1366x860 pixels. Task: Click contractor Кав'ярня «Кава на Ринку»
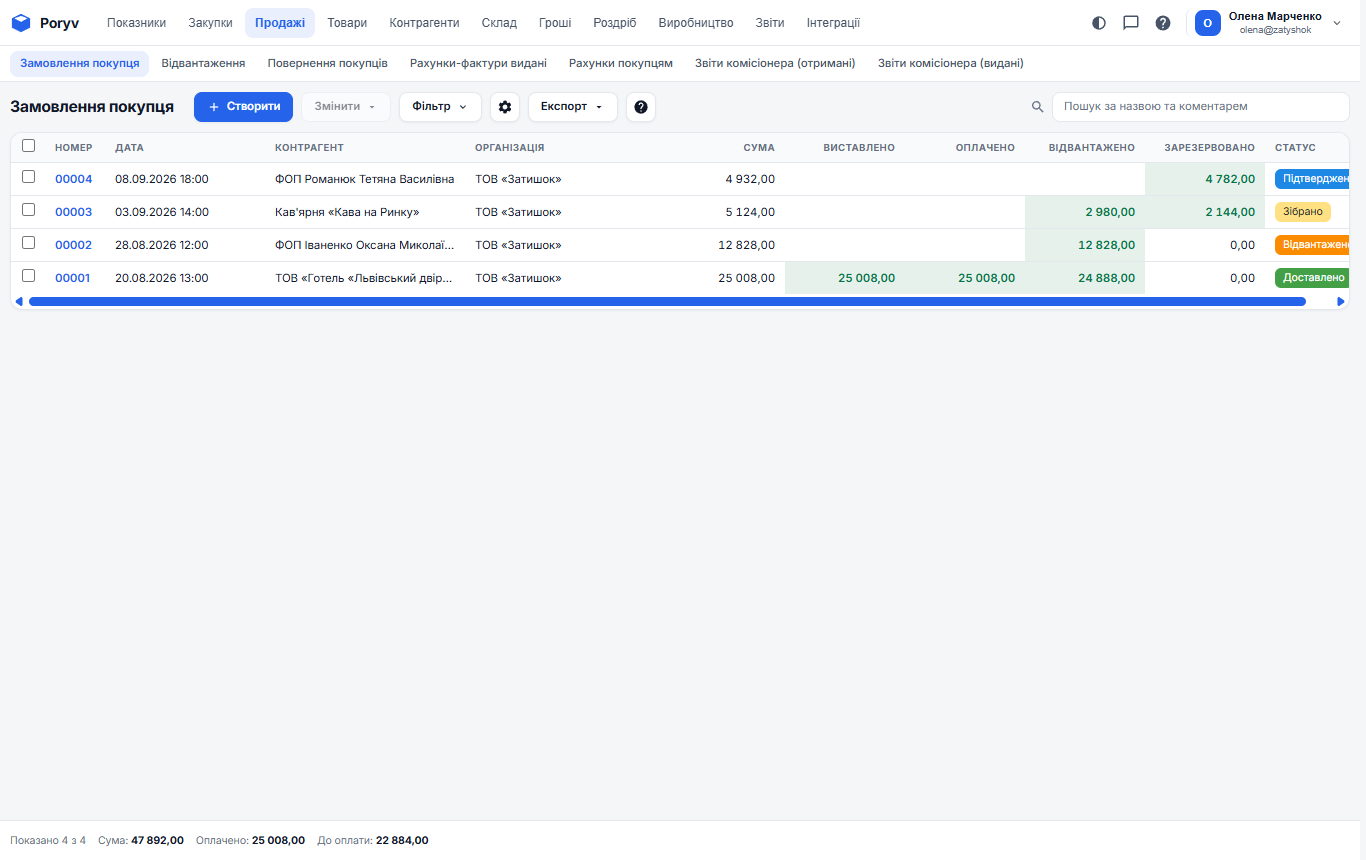point(347,212)
